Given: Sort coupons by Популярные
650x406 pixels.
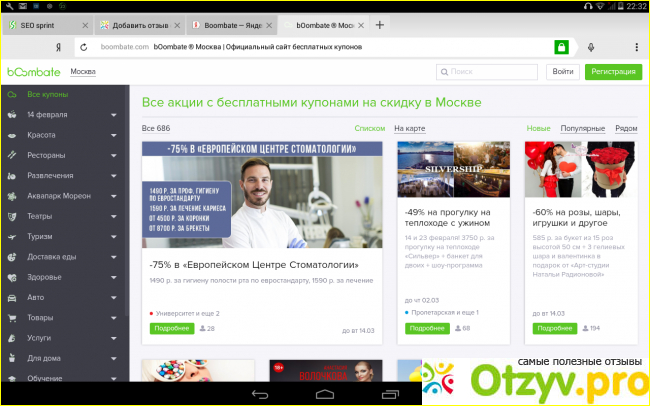Looking at the screenshot, I should click(582, 129).
